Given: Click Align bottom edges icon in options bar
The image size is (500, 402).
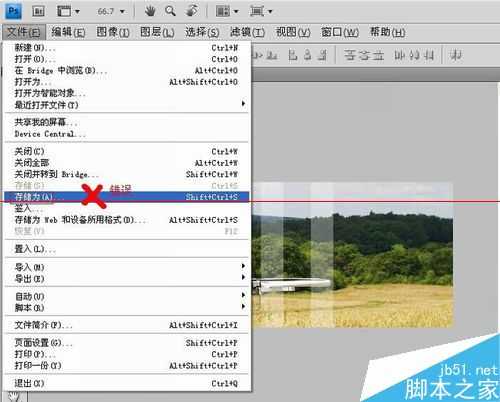Looking at the screenshot, I should [273, 55].
